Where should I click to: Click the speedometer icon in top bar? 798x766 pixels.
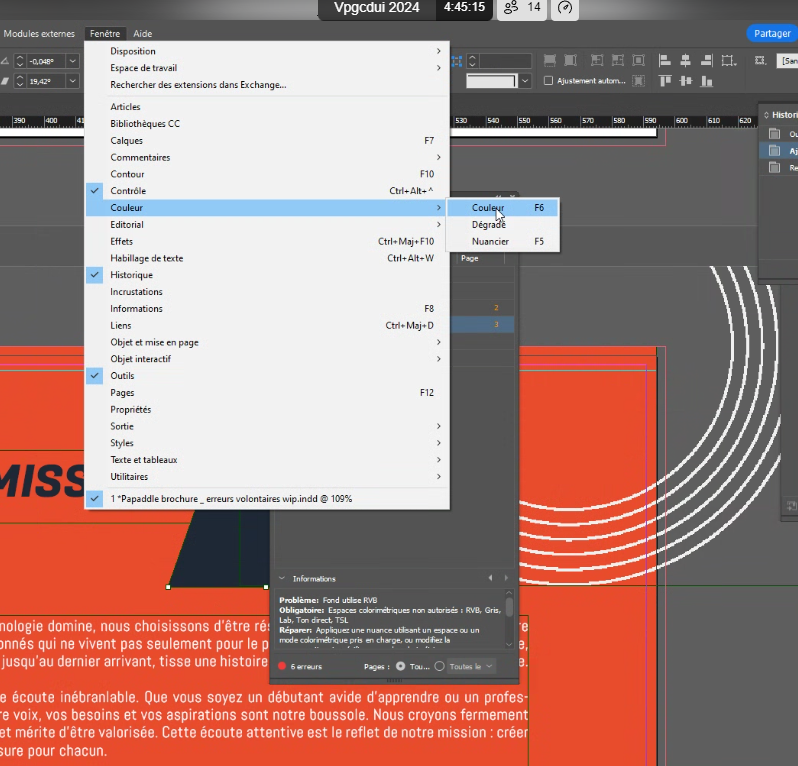(x=565, y=8)
